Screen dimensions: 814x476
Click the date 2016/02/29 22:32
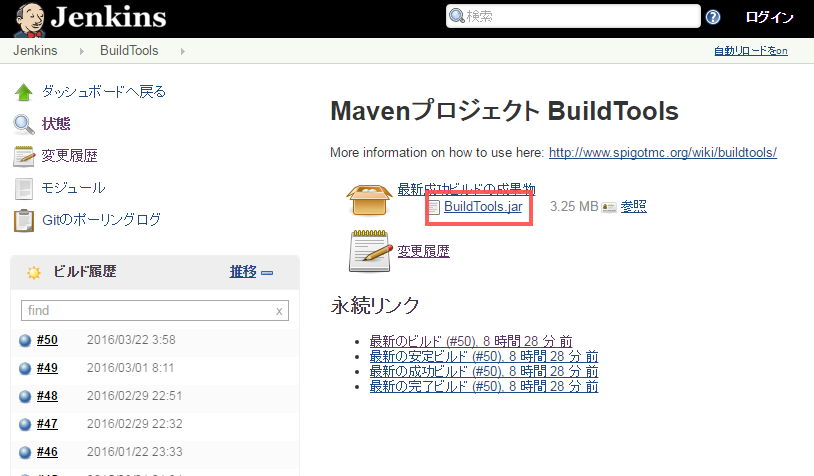pyautogui.click(x=134, y=424)
